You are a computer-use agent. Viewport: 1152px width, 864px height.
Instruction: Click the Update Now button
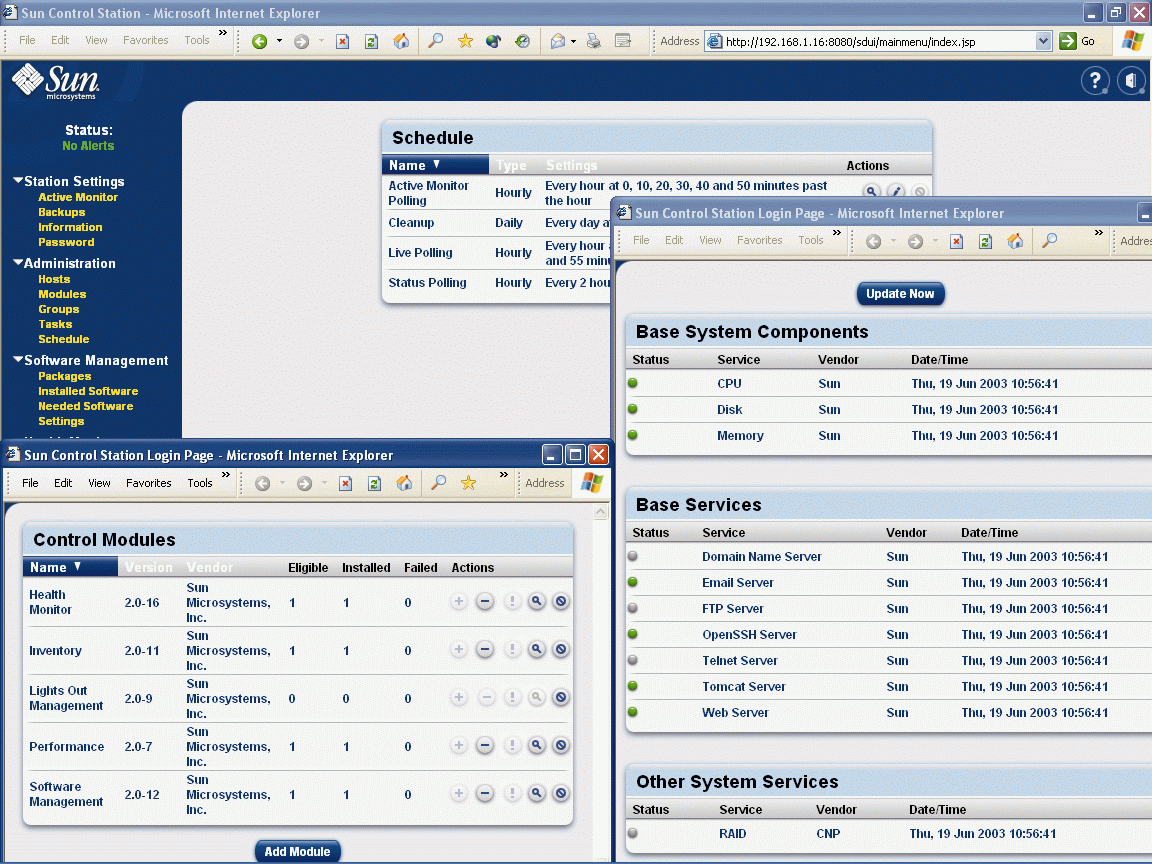pos(900,294)
